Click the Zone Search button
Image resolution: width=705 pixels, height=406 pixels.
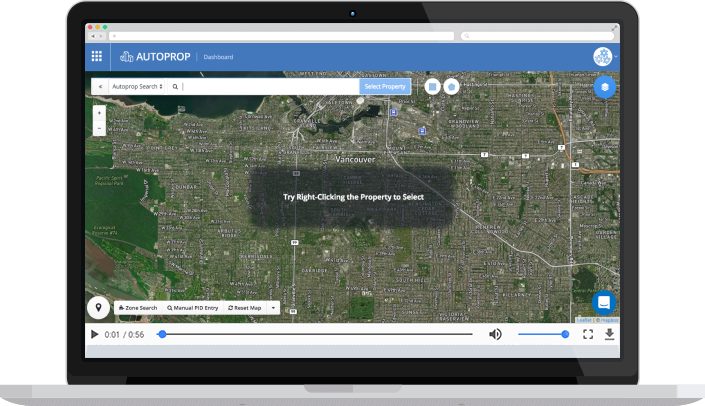coord(138,308)
